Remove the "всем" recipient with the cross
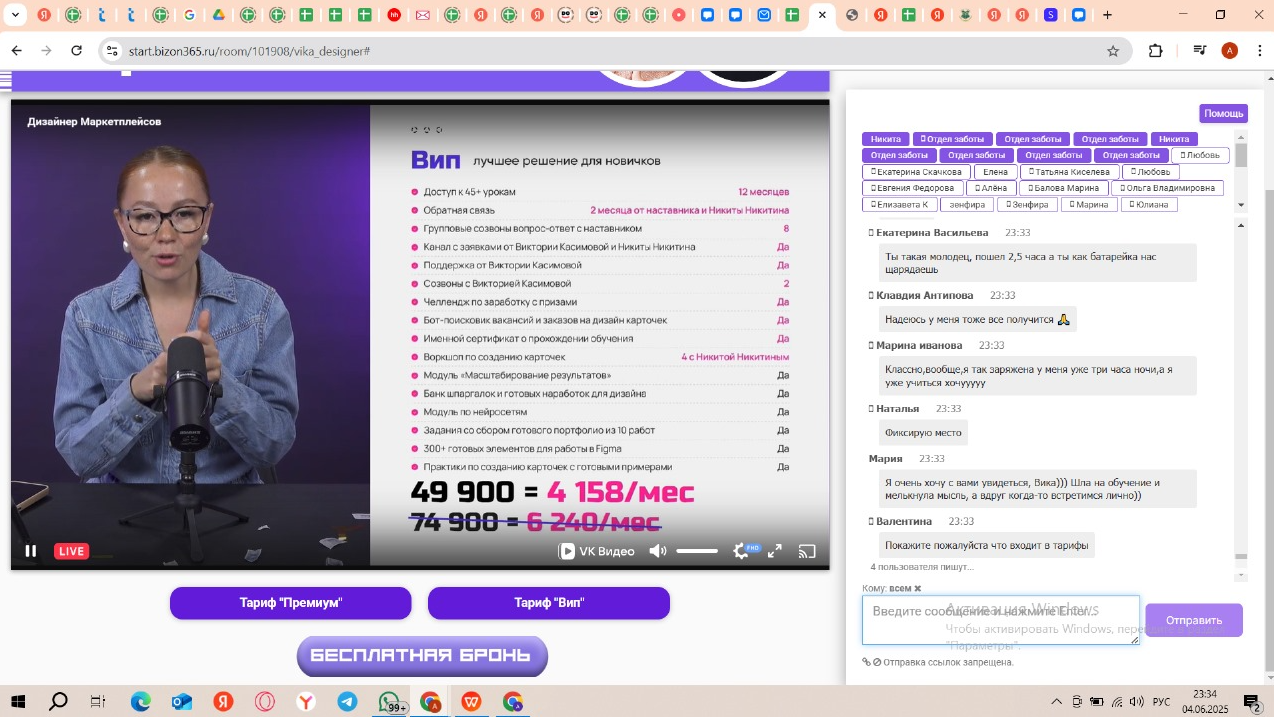 (917, 589)
